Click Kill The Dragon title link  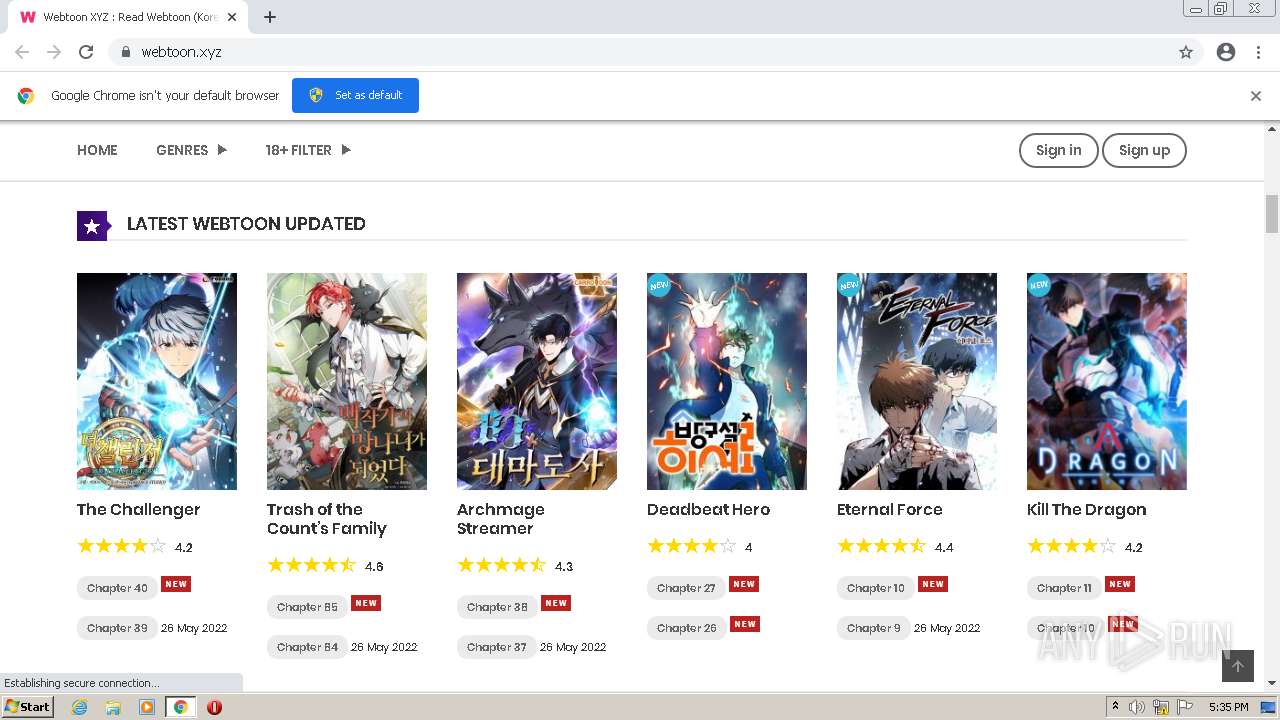tap(1086, 510)
